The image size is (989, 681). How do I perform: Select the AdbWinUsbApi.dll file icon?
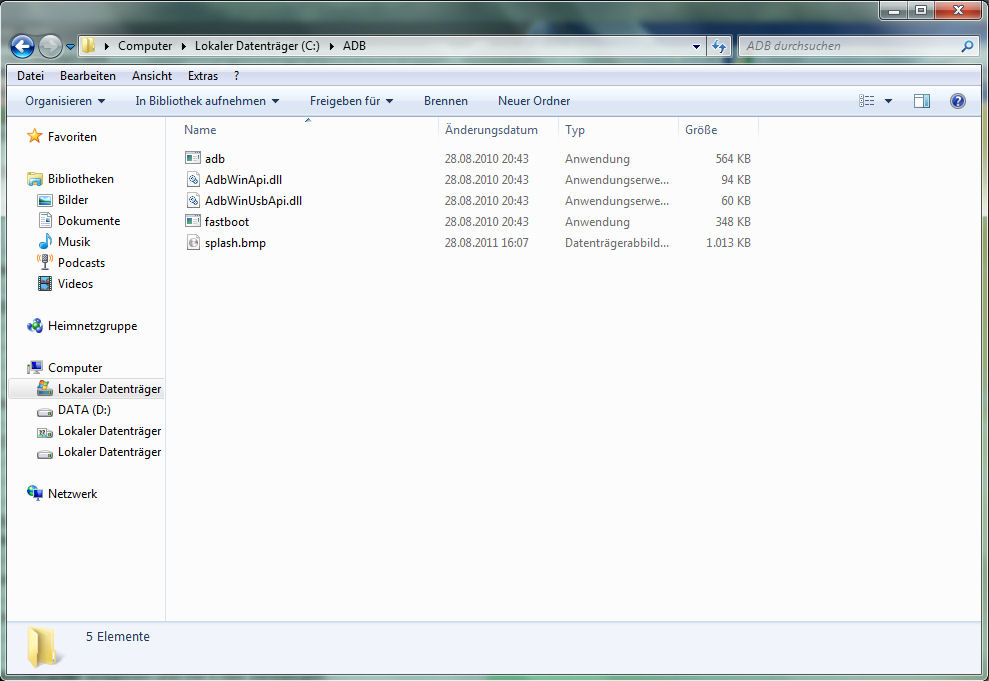[193, 201]
